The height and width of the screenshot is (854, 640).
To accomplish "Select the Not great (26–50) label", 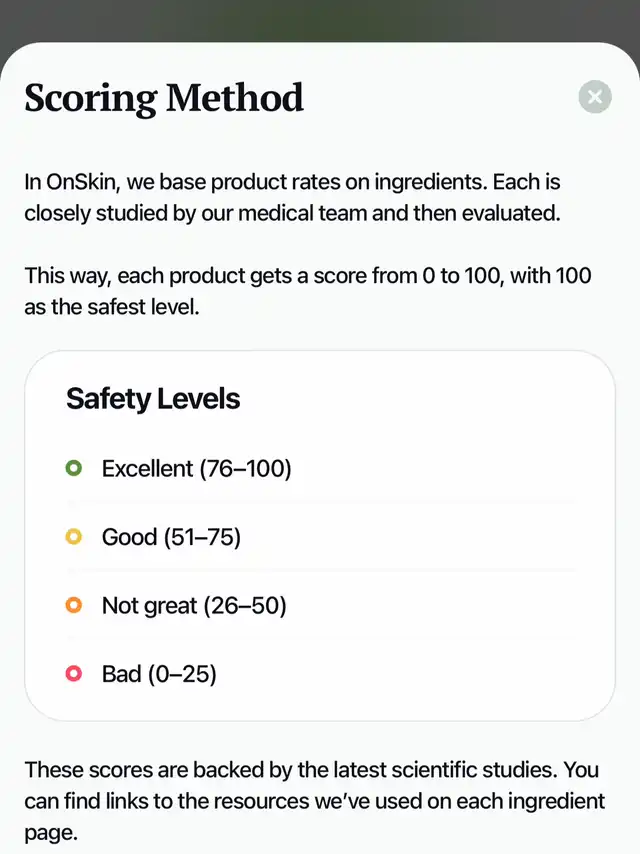I will point(194,605).
